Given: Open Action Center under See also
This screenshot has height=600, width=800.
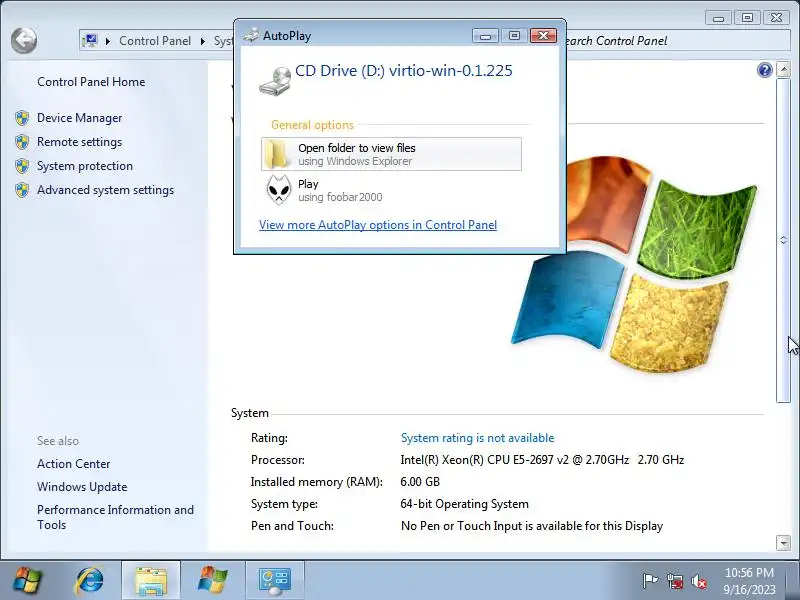Looking at the screenshot, I should click(73, 464).
